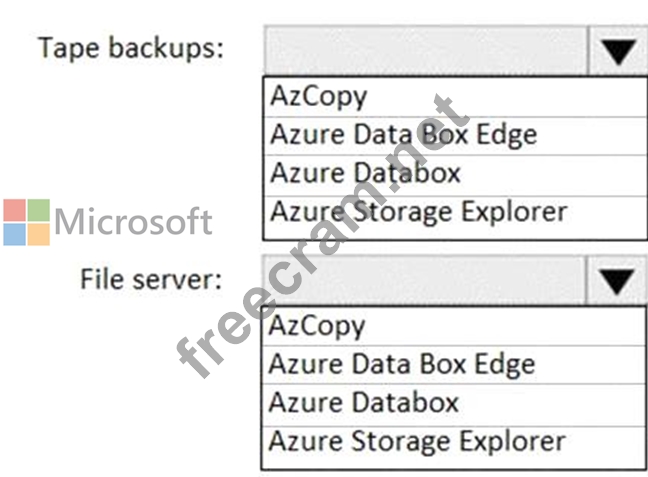Pick Azure Databox in Tape backups list

[x=365, y=173]
